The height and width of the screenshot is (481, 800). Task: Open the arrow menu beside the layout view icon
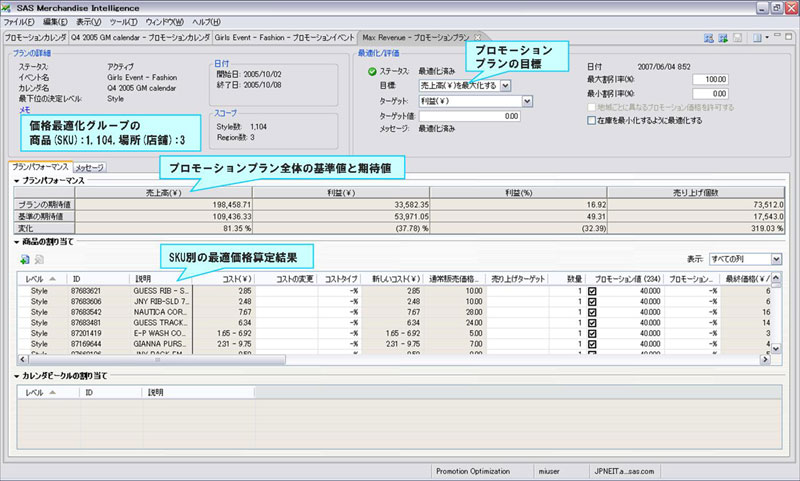click(767, 38)
